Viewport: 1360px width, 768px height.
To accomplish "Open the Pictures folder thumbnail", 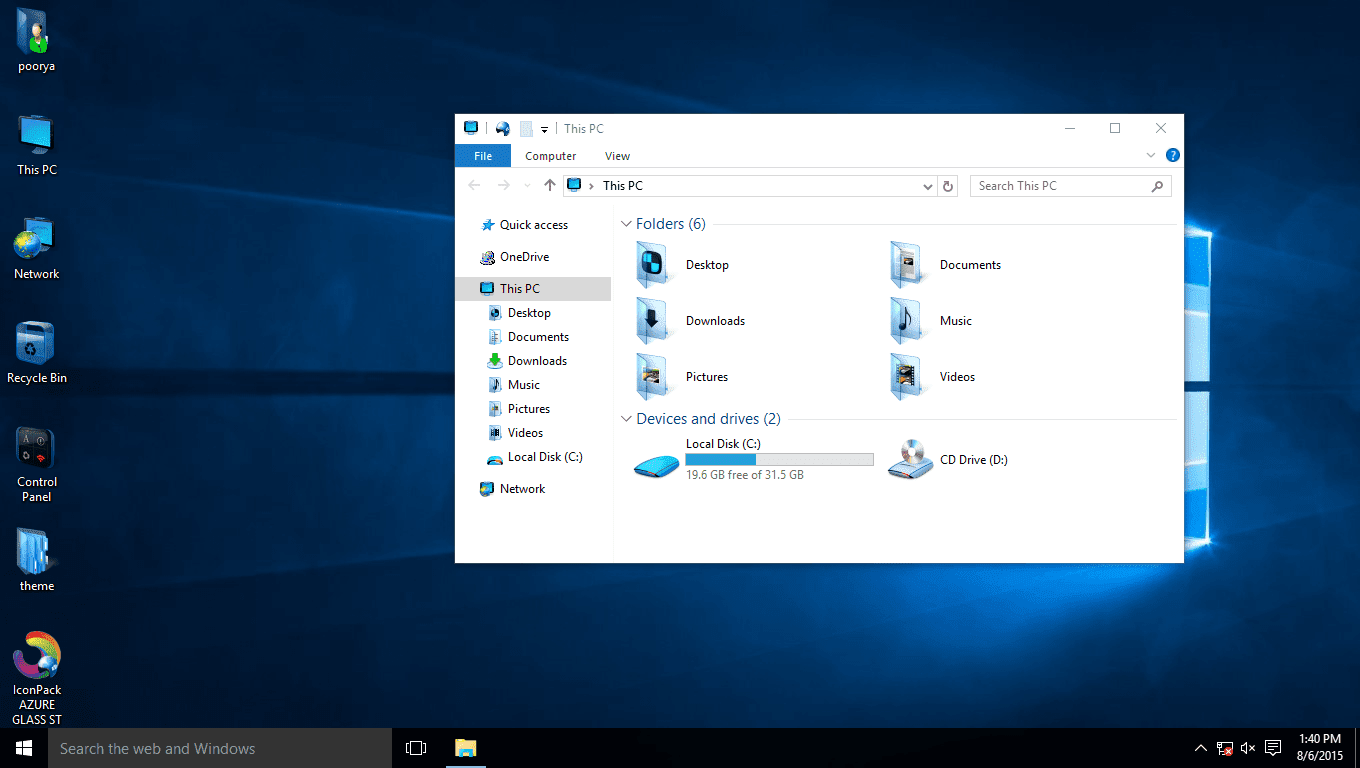I will point(655,376).
